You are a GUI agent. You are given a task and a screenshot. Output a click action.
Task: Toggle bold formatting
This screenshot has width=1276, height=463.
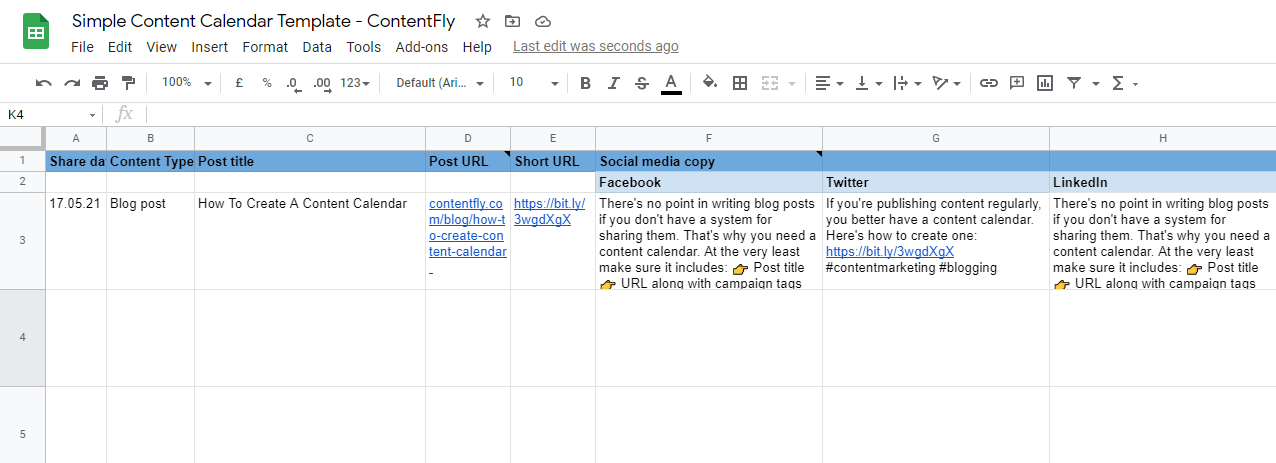[x=586, y=83]
